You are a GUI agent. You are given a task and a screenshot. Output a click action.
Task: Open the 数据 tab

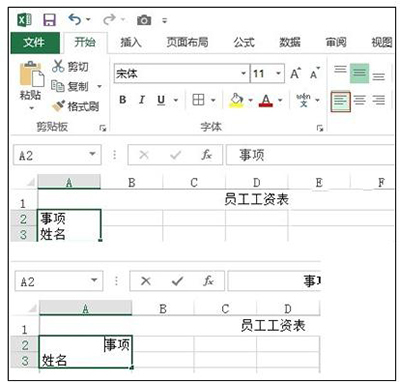point(290,42)
